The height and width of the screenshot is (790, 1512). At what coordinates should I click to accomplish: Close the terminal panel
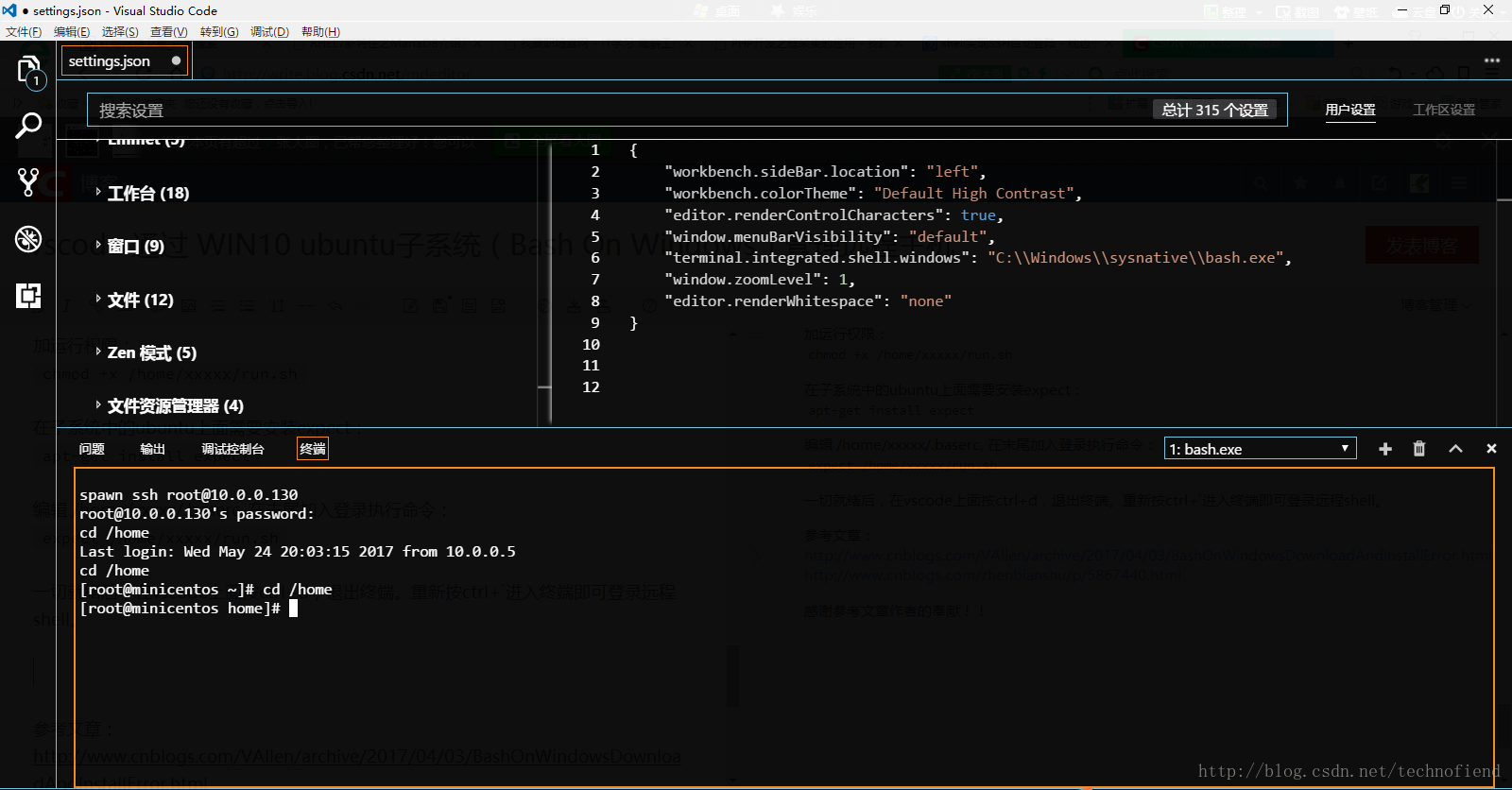point(1491,449)
